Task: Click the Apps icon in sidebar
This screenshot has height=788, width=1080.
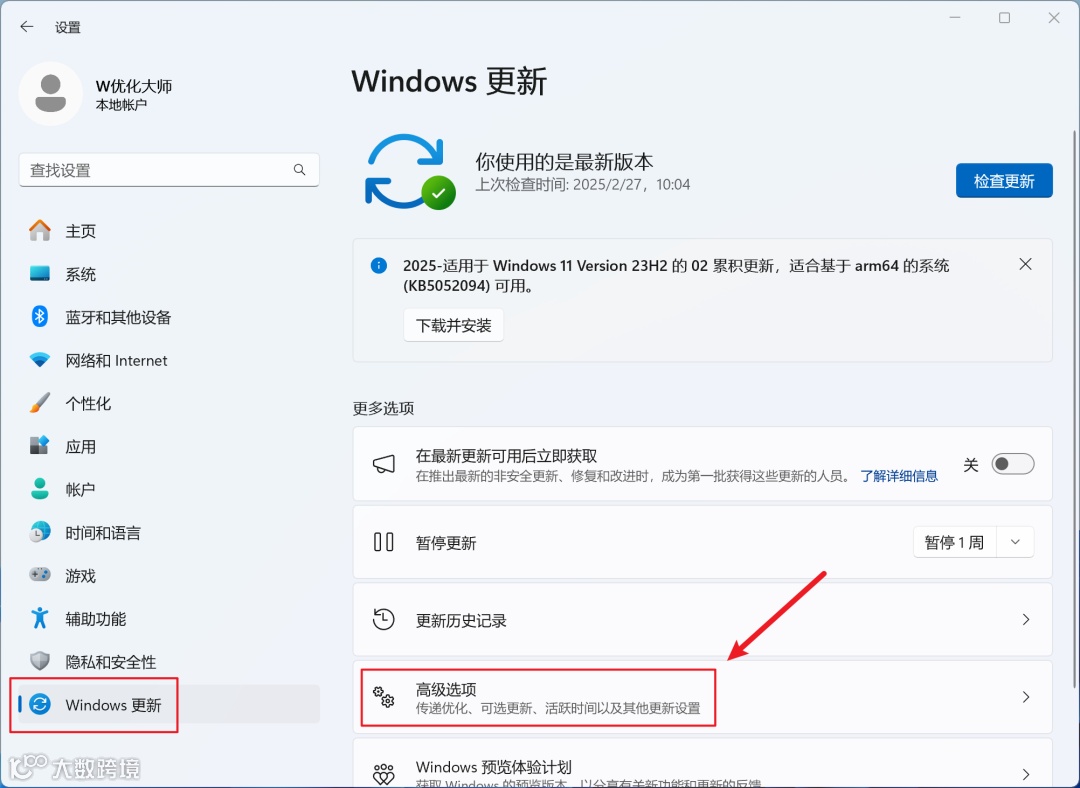Action: [x=40, y=446]
